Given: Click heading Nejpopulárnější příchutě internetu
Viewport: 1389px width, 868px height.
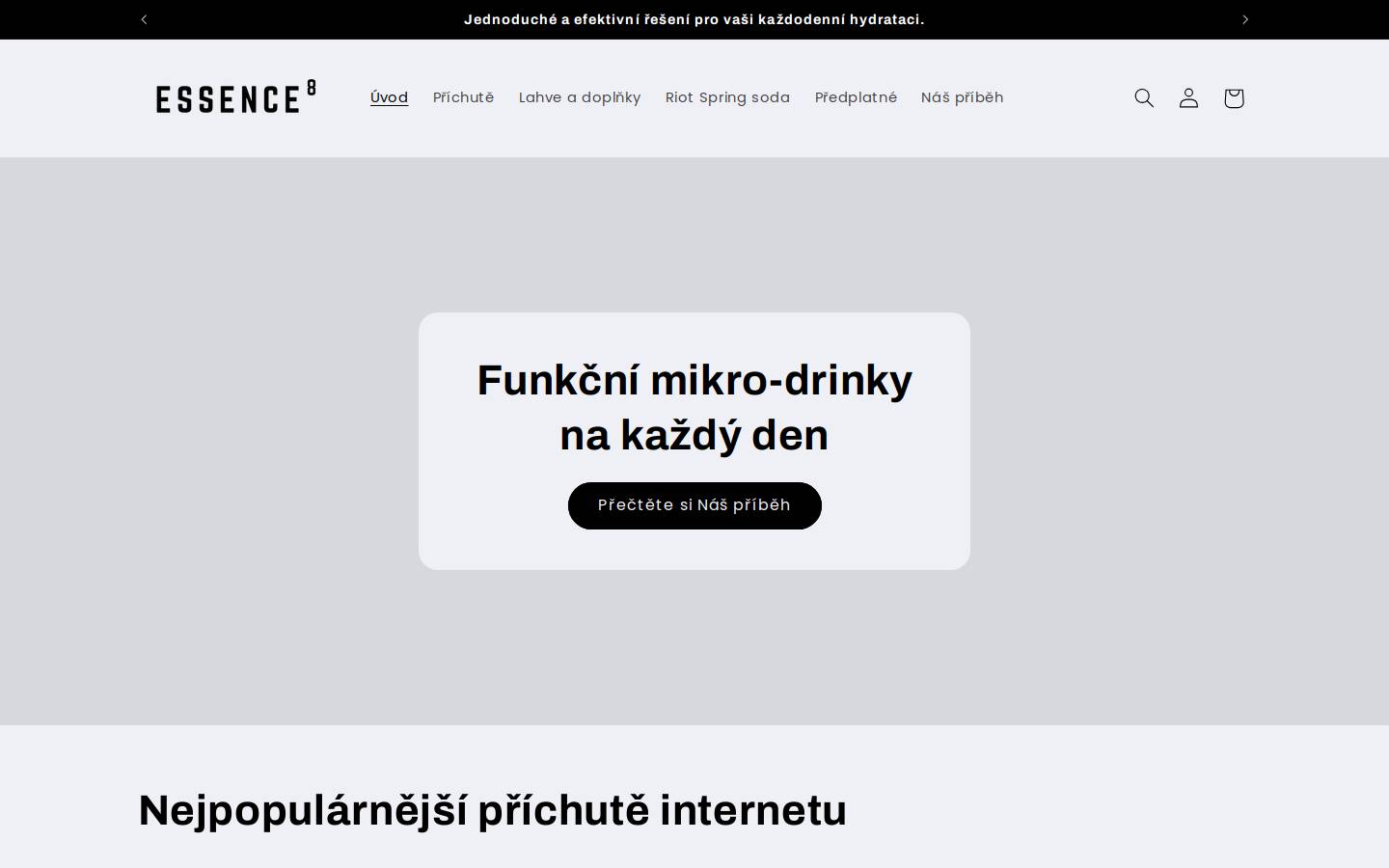Looking at the screenshot, I should [493, 810].
